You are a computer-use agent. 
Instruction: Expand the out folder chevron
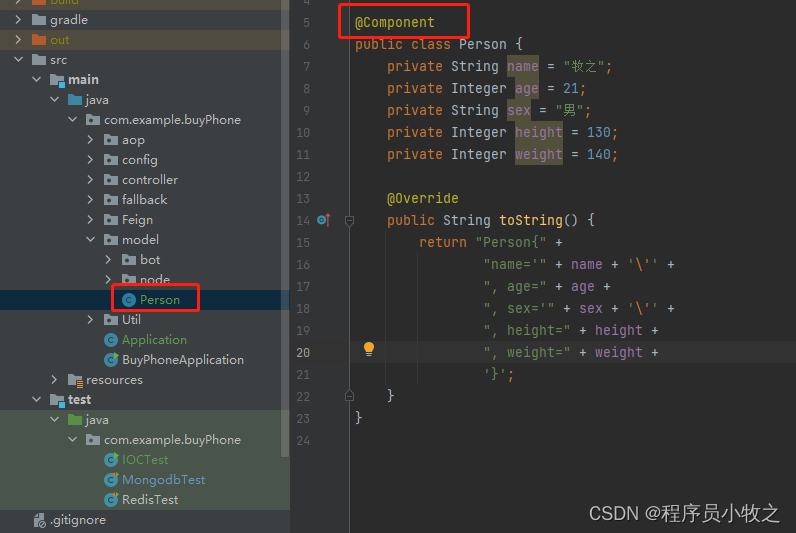pyautogui.click(x=18, y=40)
